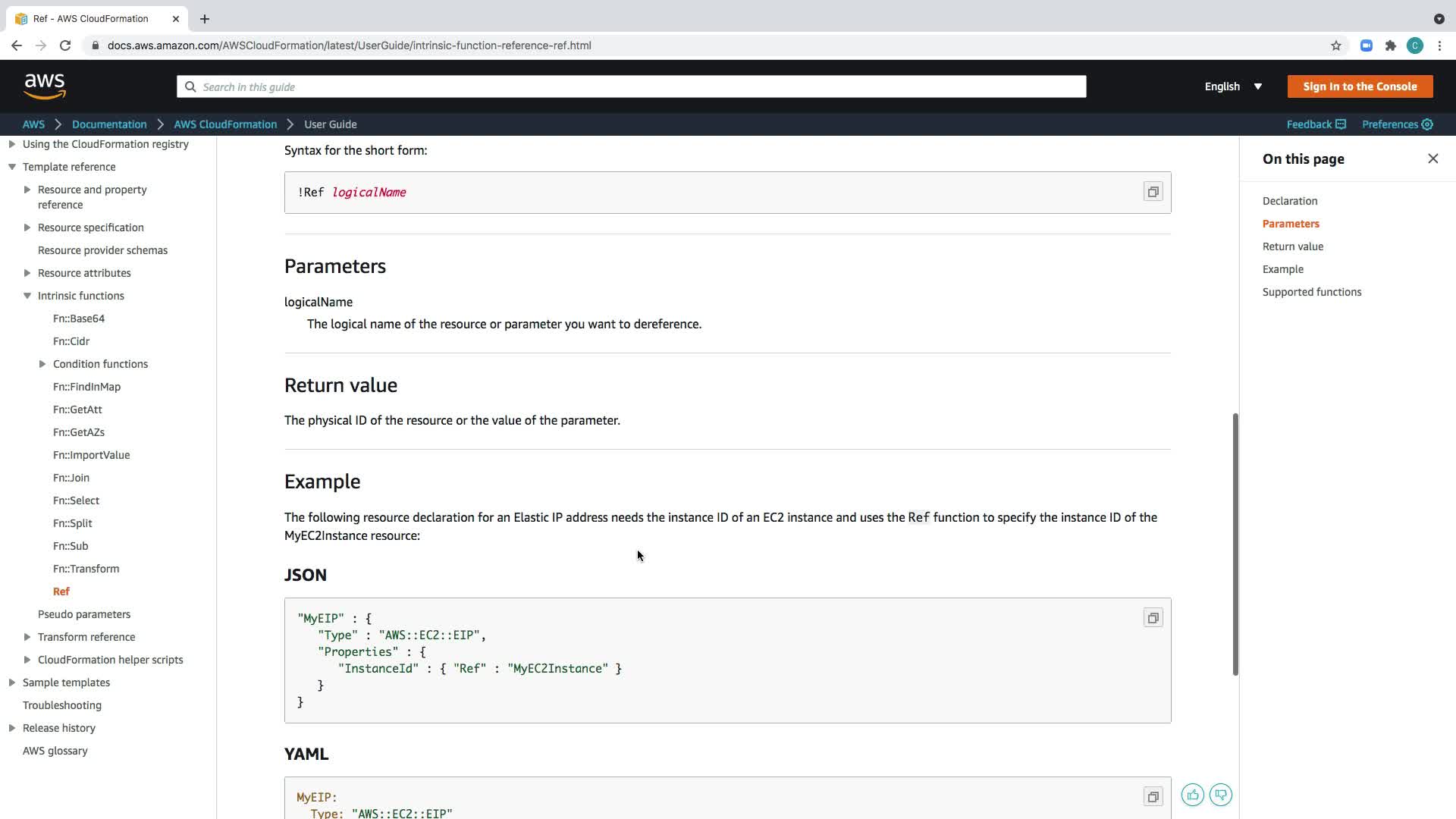Reload the page
This screenshot has height=819, width=1456.
click(65, 45)
